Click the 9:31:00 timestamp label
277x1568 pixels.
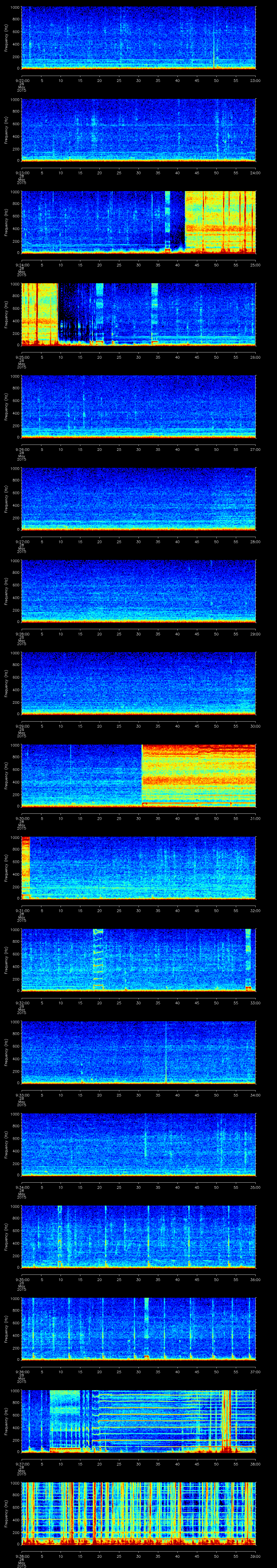click(x=22, y=910)
